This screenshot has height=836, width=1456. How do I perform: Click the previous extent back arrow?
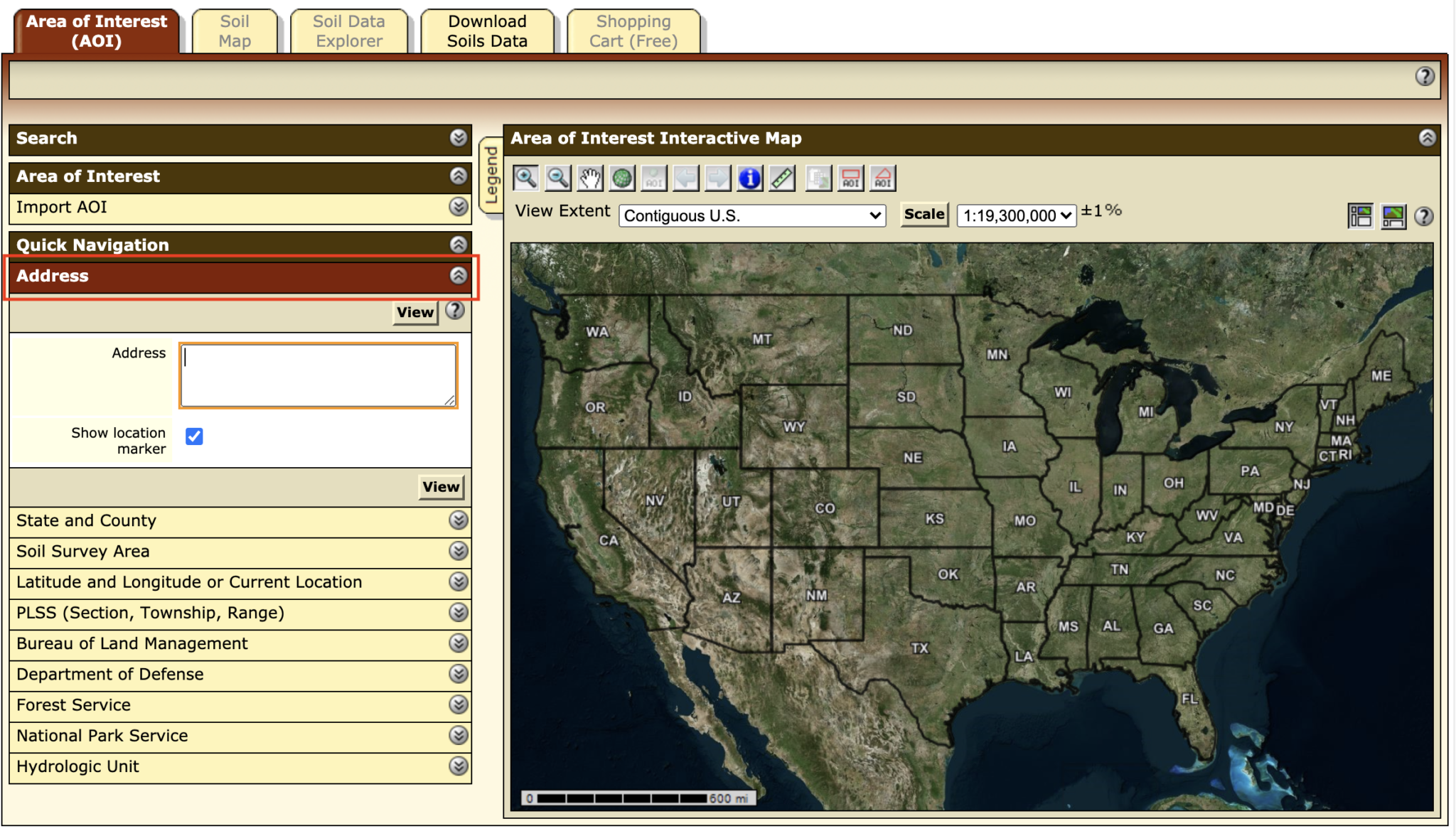click(685, 178)
